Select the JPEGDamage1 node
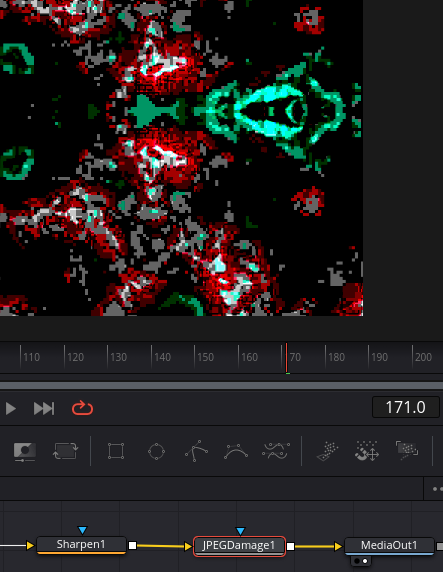This screenshot has width=443, height=572. pyautogui.click(x=239, y=546)
